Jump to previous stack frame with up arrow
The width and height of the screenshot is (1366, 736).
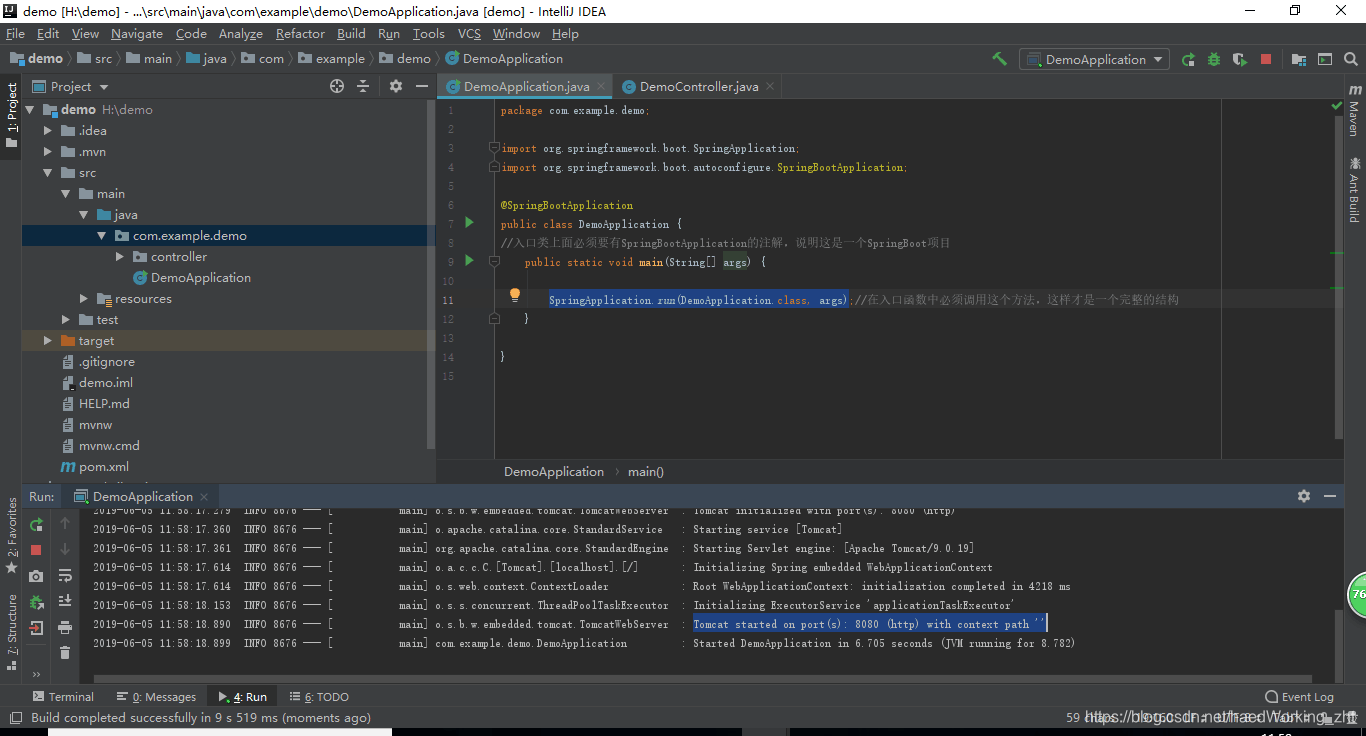65,523
